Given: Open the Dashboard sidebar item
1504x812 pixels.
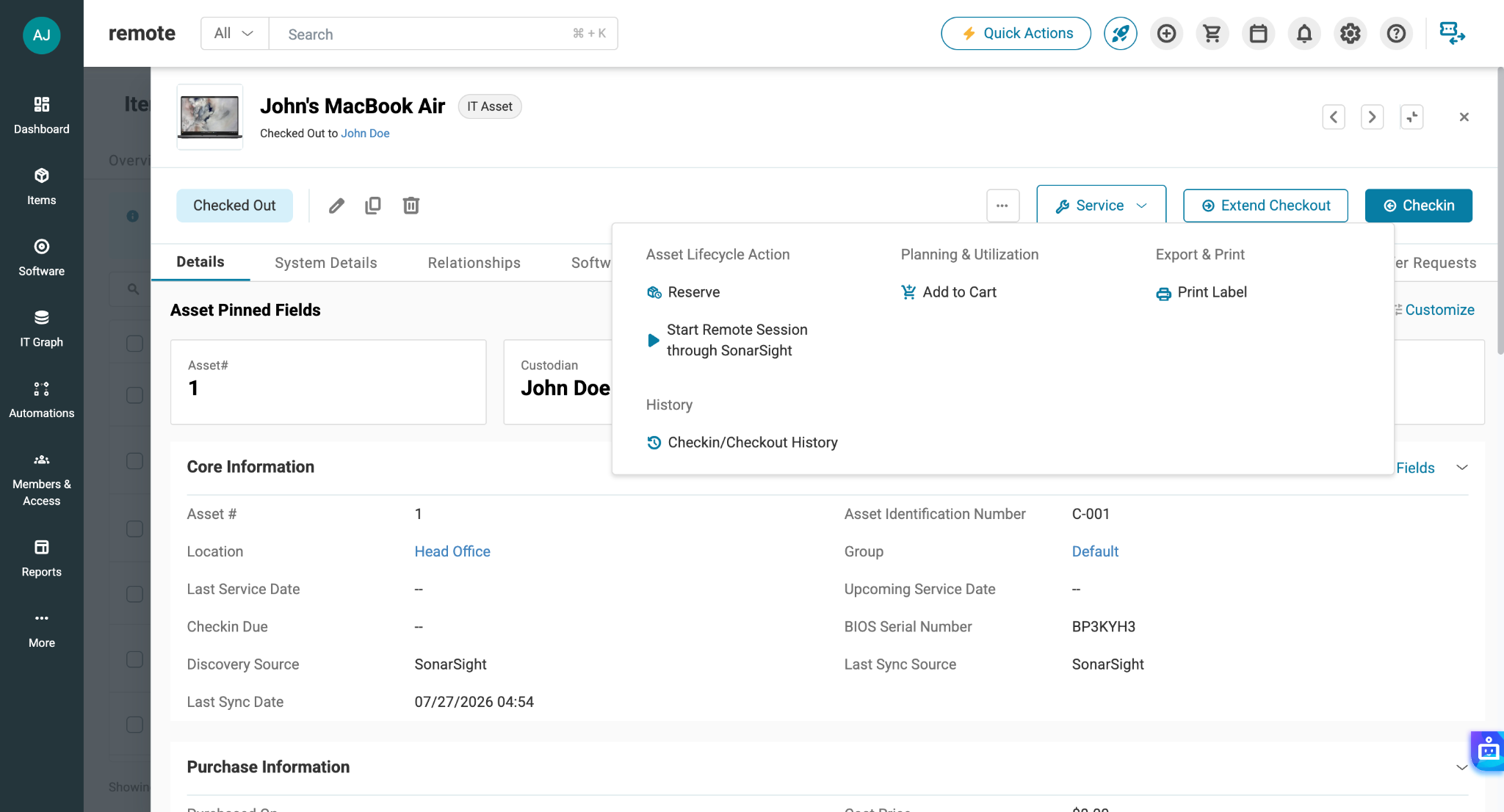Looking at the screenshot, I should (x=41, y=115).
